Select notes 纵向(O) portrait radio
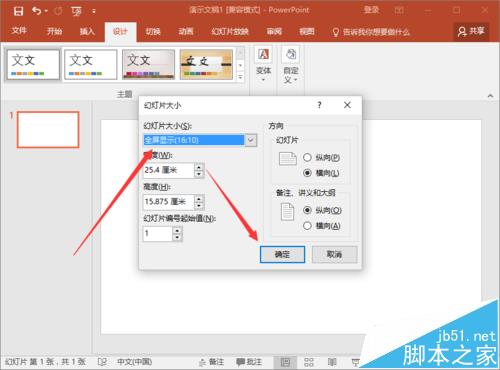Viewport: 500px width, 370px height. click(322, 210)
